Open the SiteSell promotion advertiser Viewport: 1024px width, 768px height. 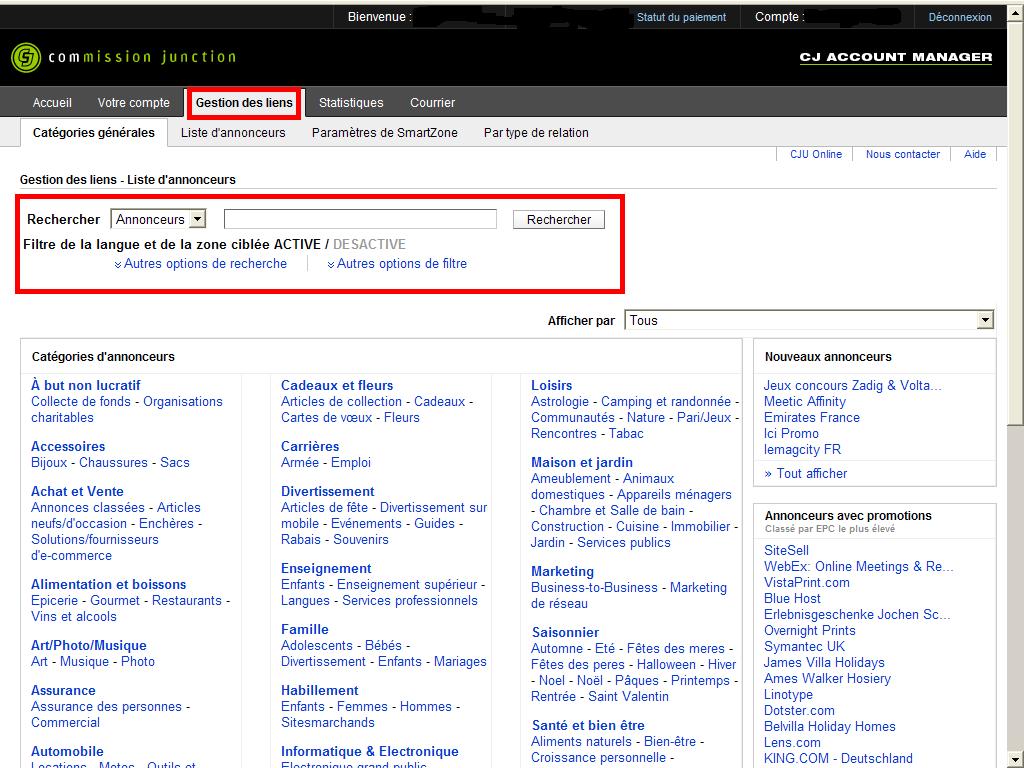786,551
